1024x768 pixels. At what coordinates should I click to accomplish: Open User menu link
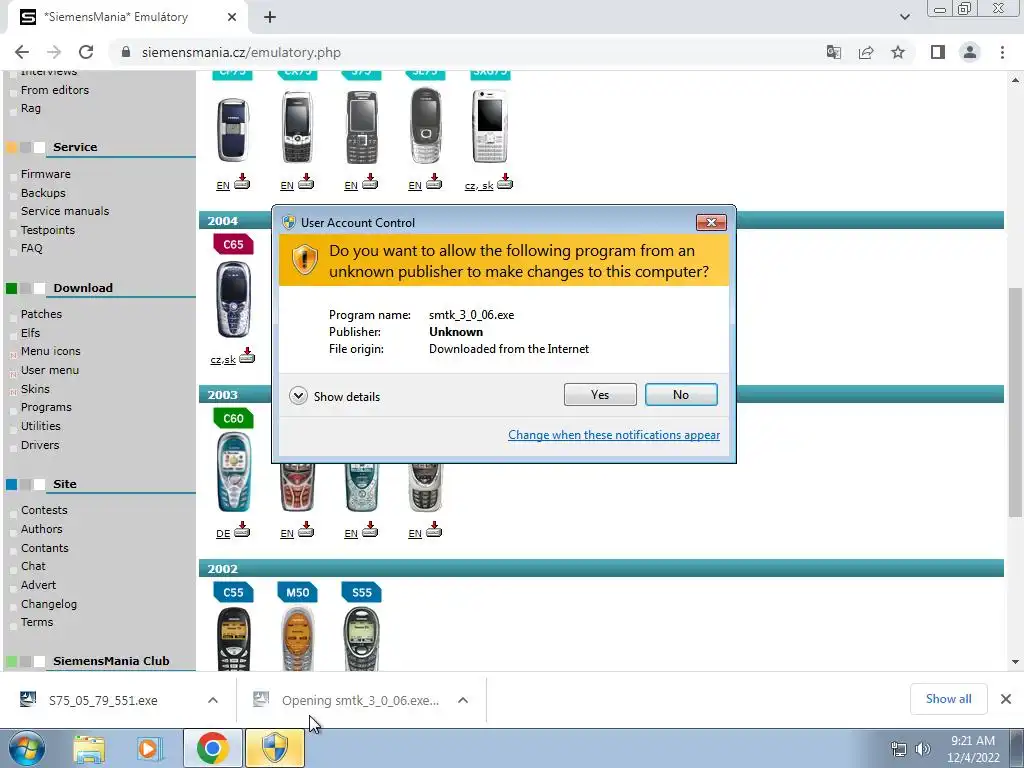(x=50, y=370)
